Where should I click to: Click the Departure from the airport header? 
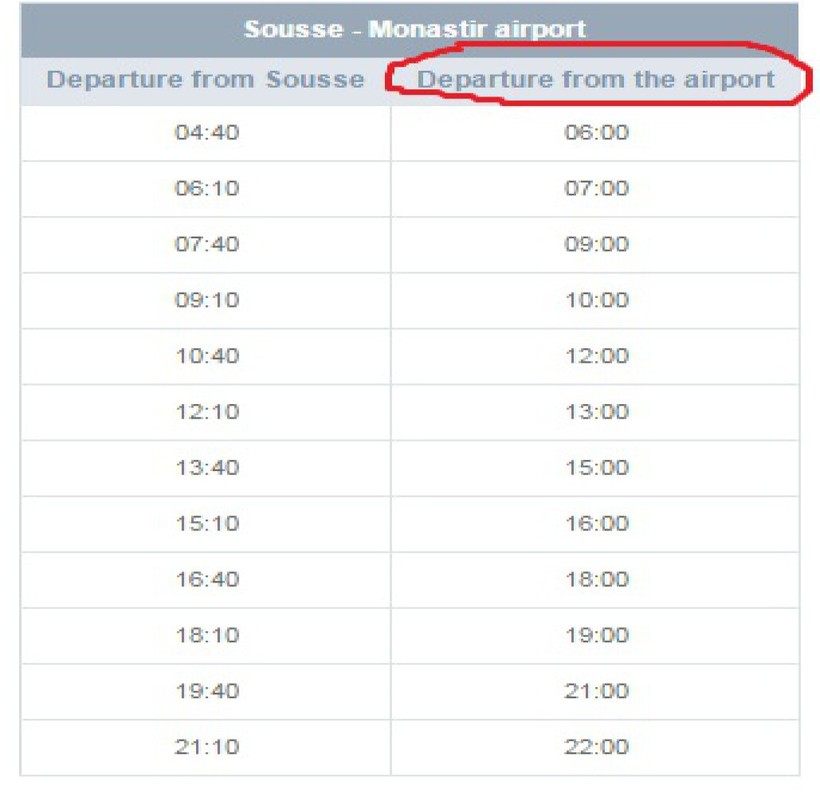596,80
